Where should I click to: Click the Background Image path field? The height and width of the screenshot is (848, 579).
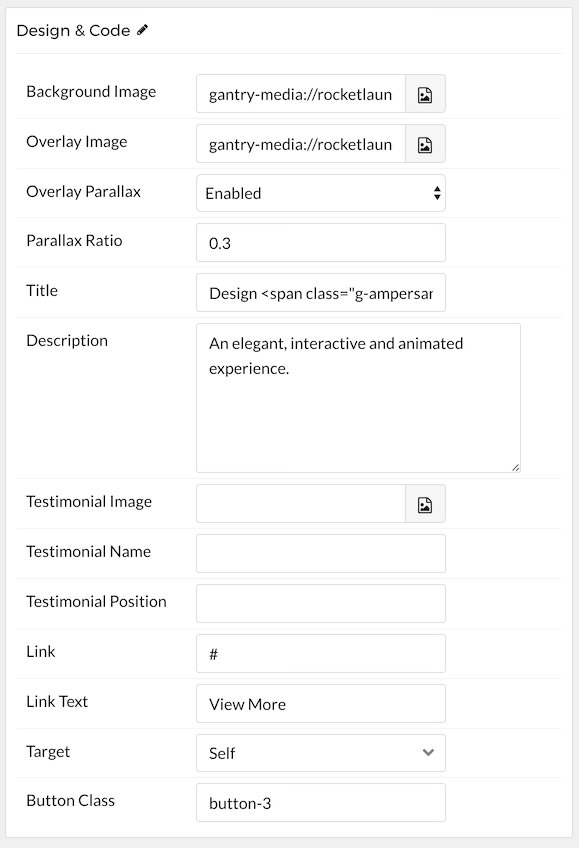301,94
